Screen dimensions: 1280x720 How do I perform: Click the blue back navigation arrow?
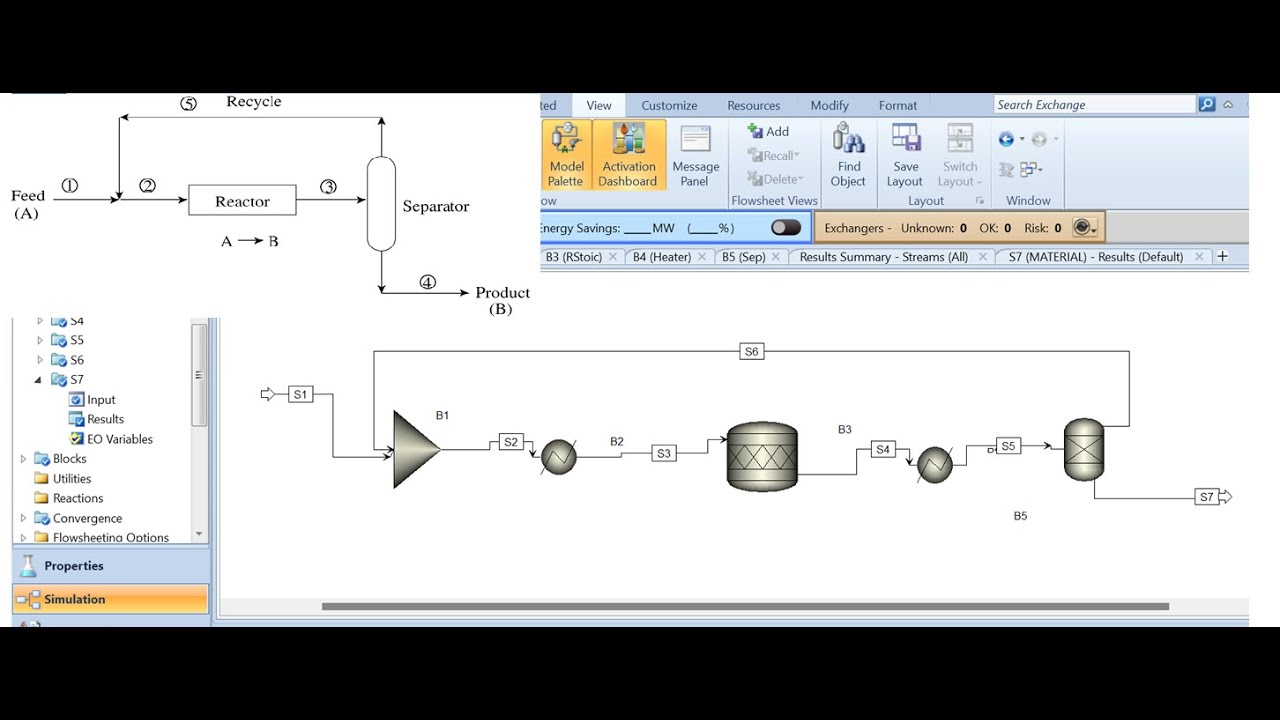[1006, 139]
